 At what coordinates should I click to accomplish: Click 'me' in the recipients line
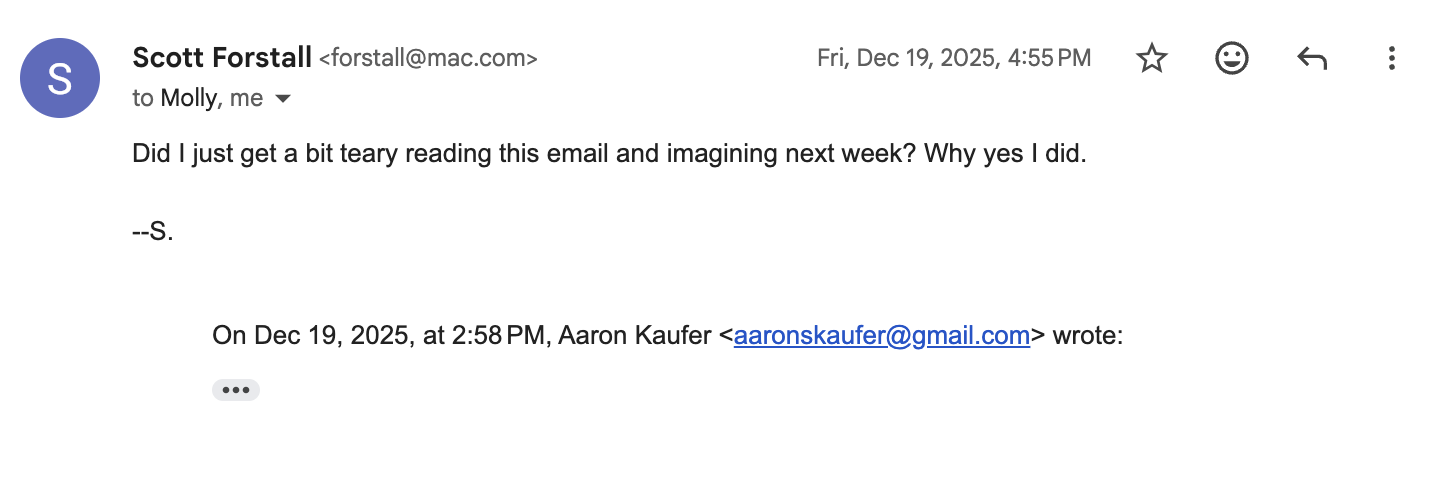click(247, 98)
